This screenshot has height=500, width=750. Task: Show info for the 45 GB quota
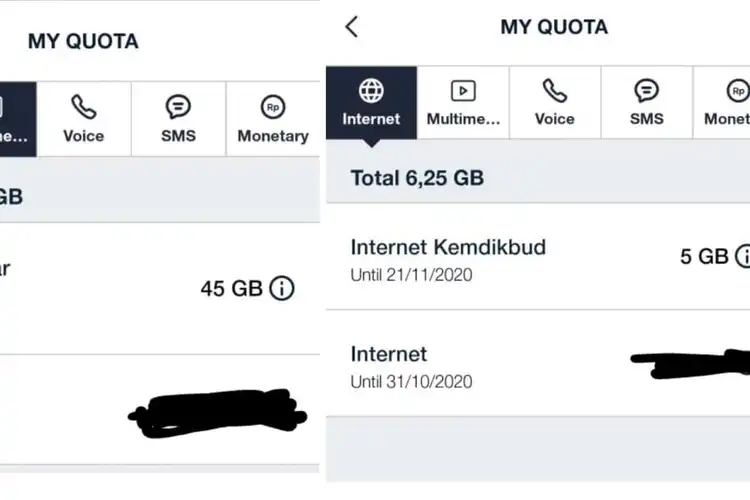point(282,289)
